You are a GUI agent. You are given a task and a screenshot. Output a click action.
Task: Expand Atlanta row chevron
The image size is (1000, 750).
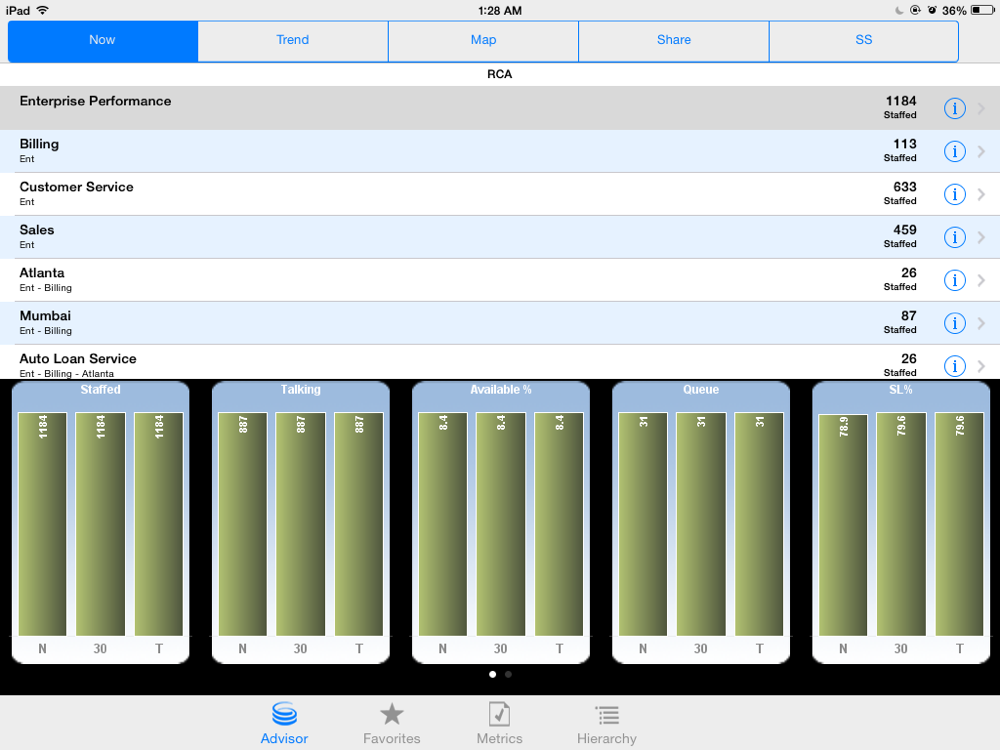click(x=982, y=280)
